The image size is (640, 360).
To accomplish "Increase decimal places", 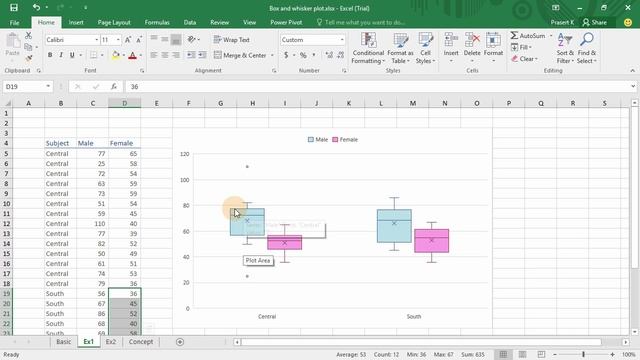I will (329, 55).
